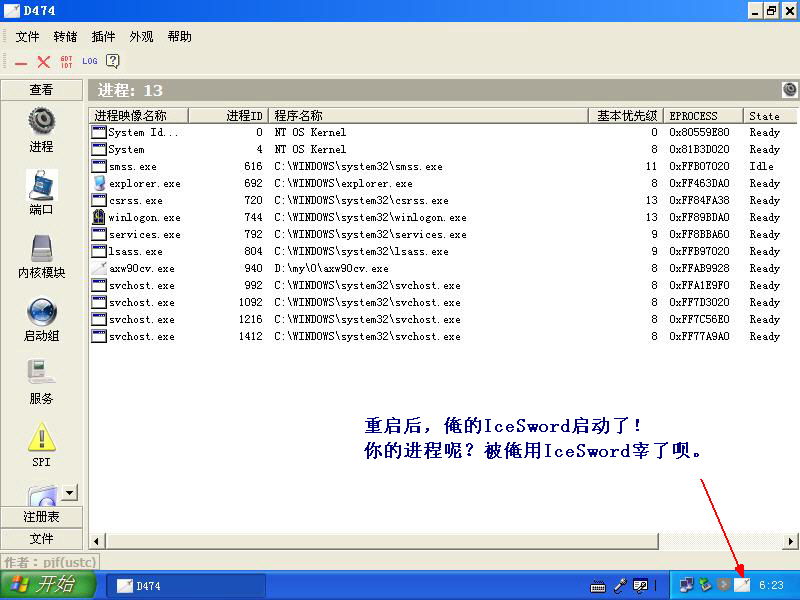Click the IceSword sword tray icon

click(742, 585)
